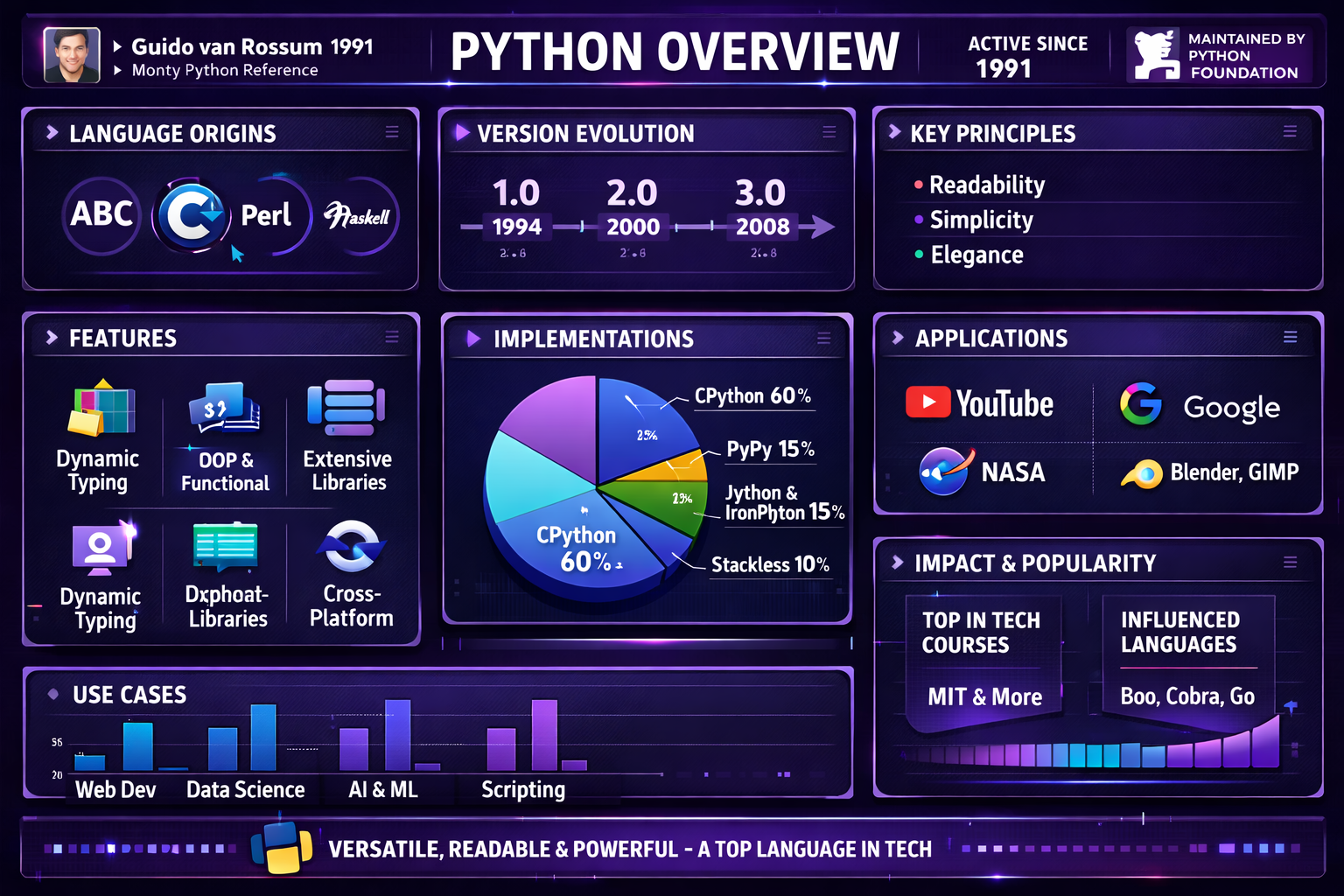1344x896 pixels.
Task: Click the PyPy 15% legend label
Action: tap(770, 449)
